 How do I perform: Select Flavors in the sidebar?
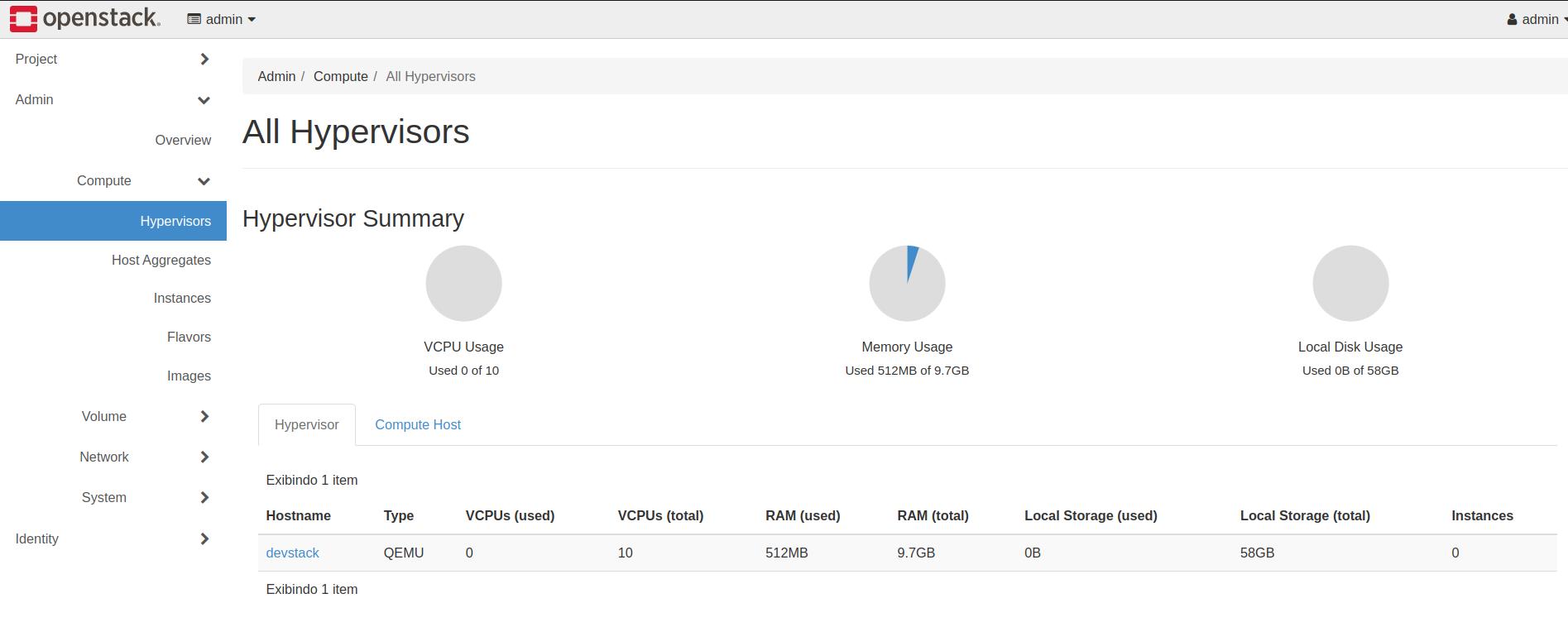click(x=189, y=337)
